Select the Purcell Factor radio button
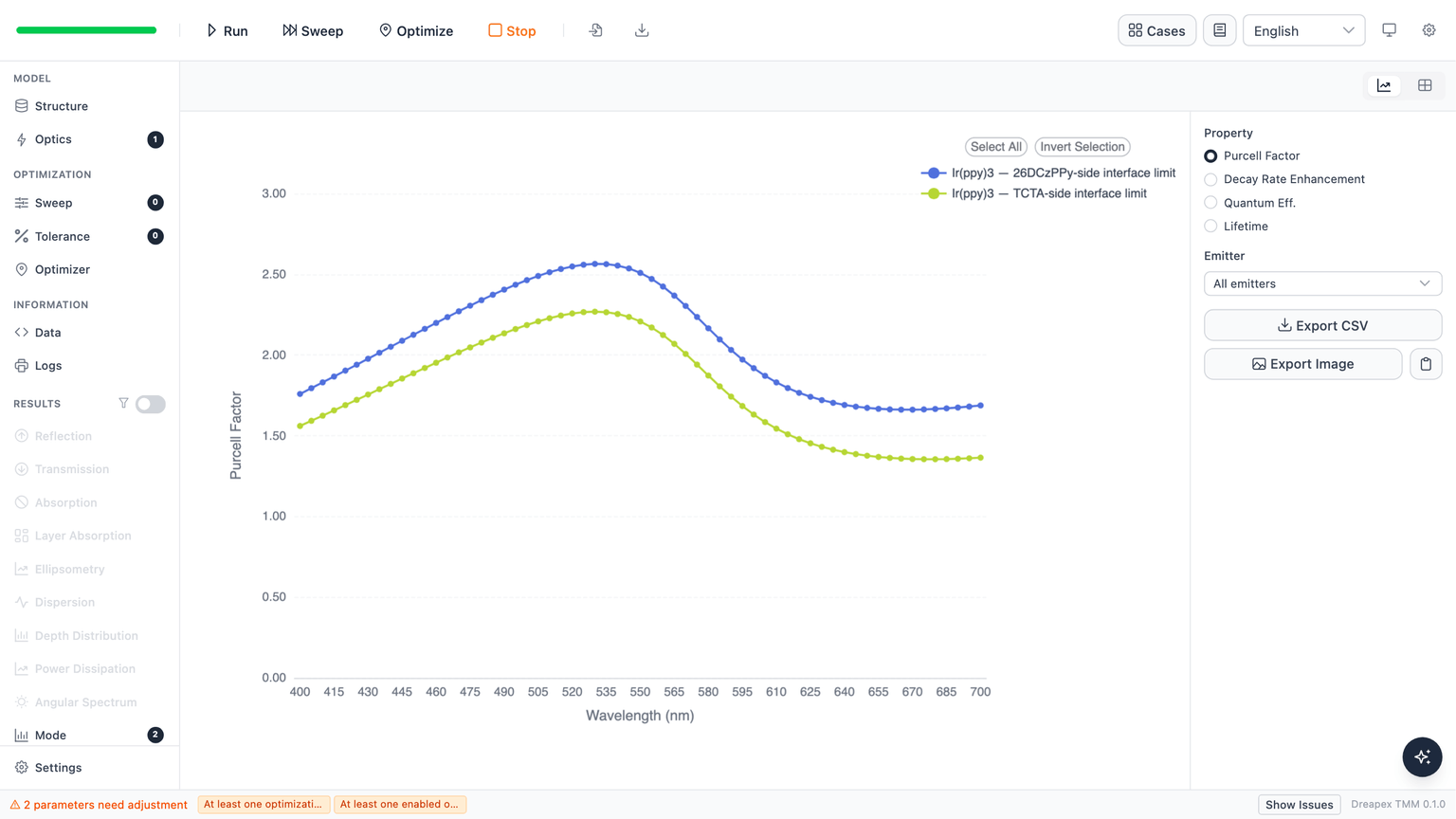 (1210, 155)
